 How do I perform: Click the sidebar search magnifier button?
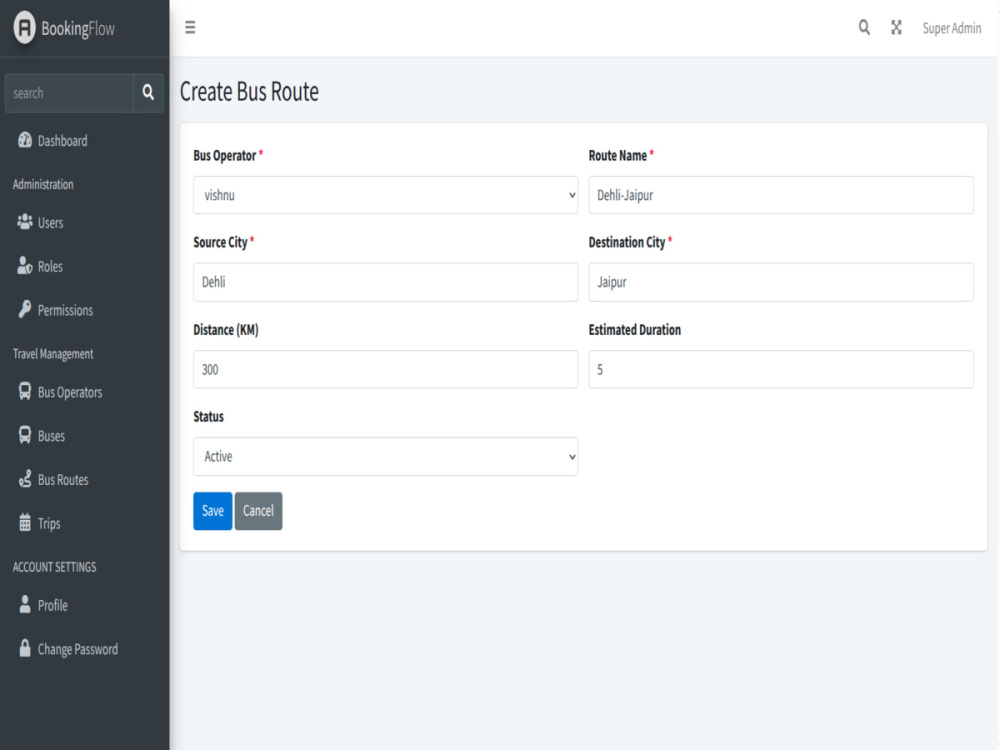click(148, 92)
